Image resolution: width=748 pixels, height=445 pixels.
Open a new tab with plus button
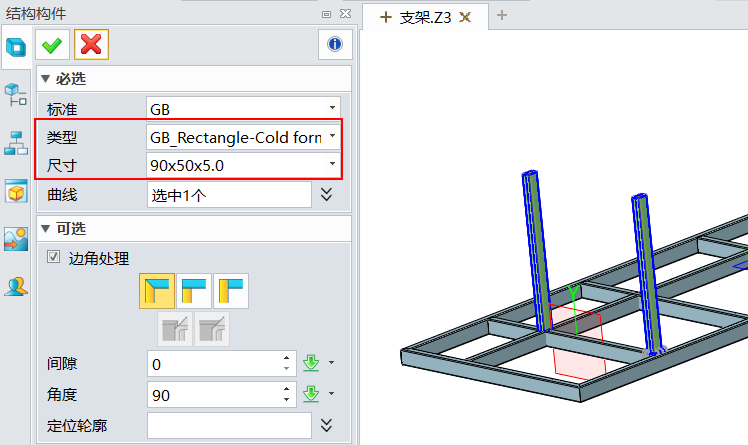(x=502, y=16)
